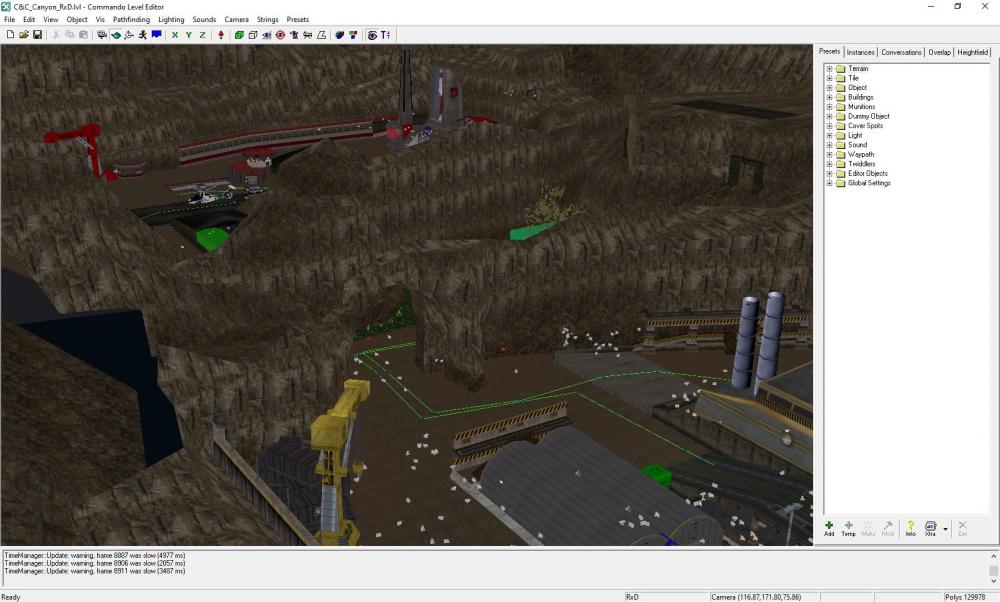Open the Pathfinding menu

tap(131, 19)
